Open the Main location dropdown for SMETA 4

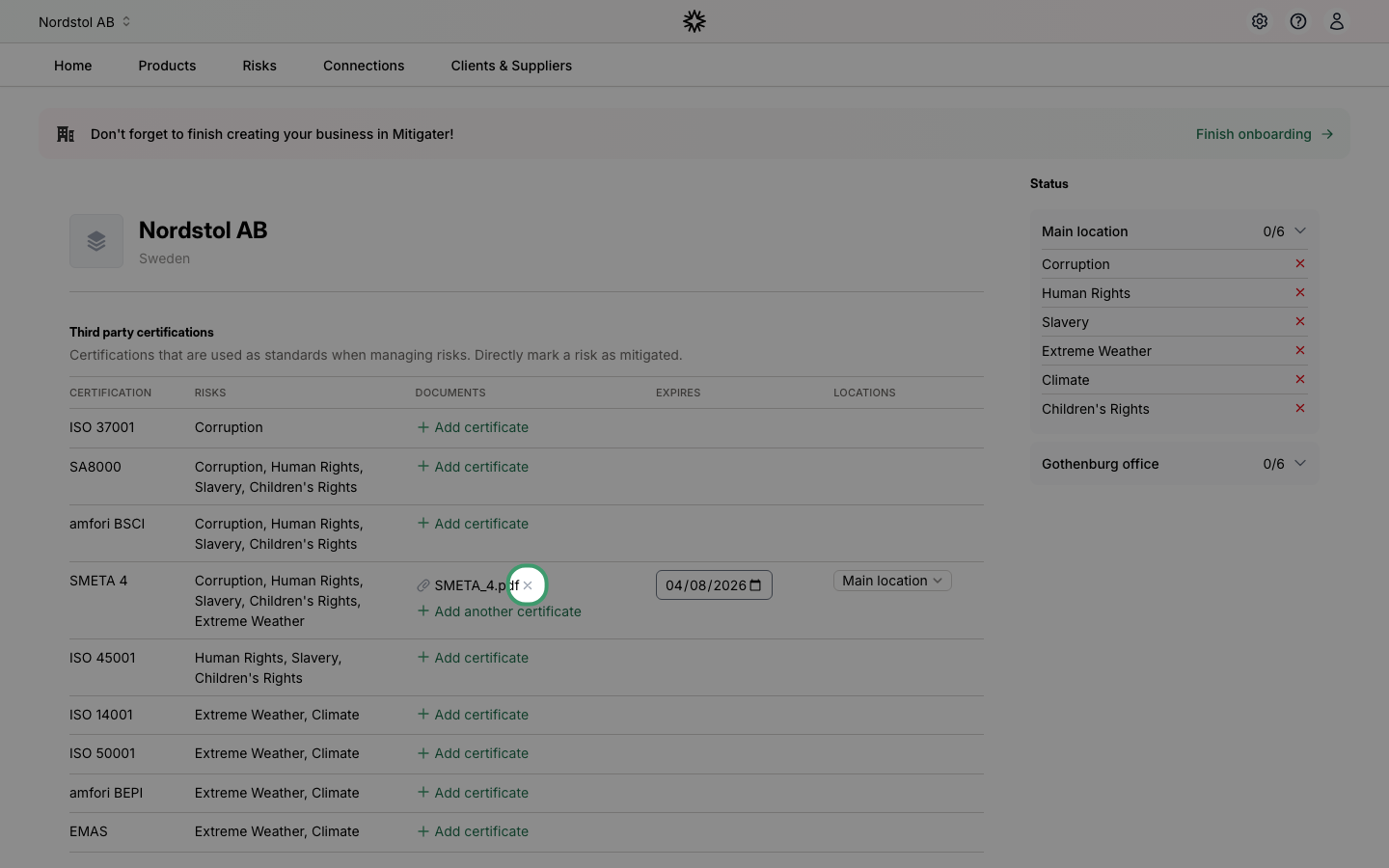tap(892, 581)
